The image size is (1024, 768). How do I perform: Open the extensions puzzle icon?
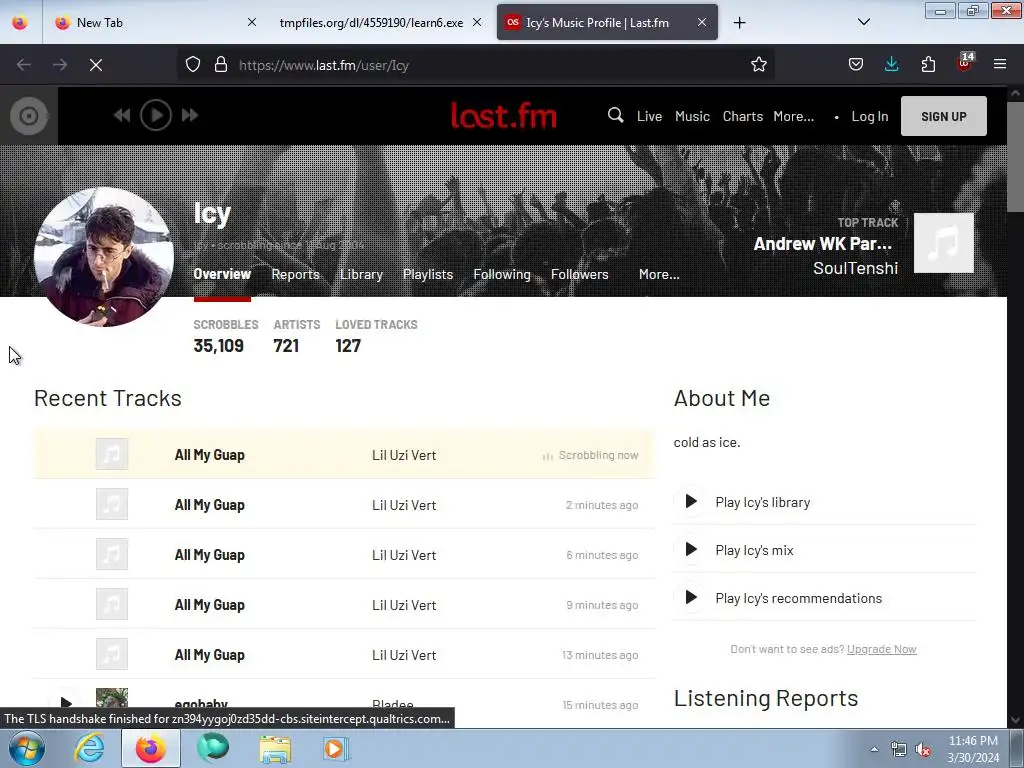point(928,65)
